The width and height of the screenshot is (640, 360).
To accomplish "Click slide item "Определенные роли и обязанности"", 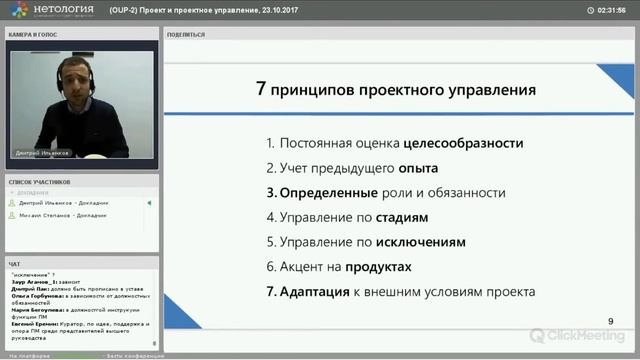I will point(386,193).
